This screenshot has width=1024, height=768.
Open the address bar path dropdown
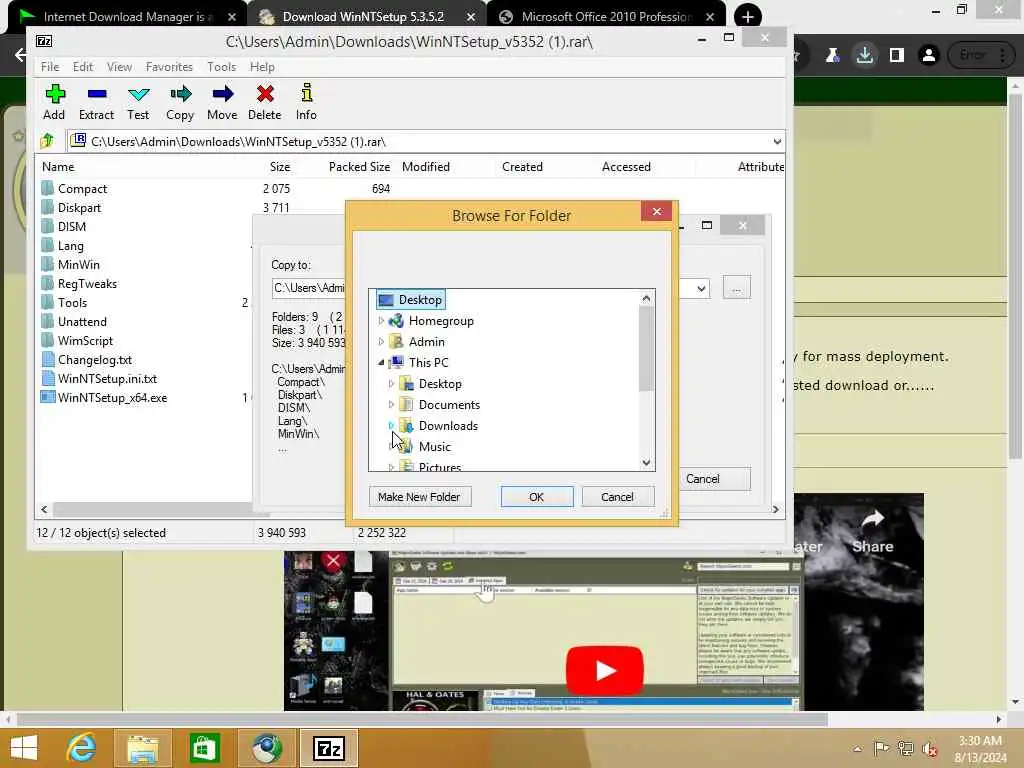(x=776, y=142)
